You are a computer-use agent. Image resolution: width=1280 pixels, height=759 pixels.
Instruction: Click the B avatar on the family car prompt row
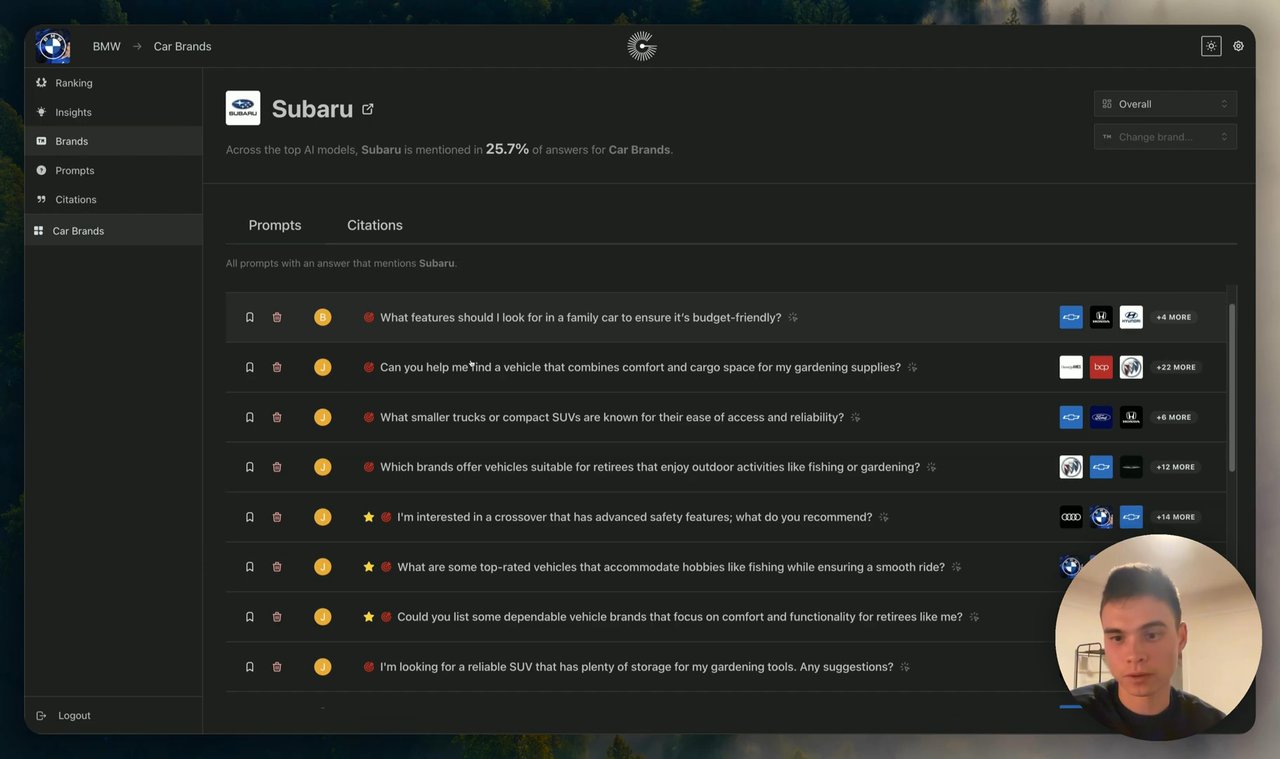(322, 317)
